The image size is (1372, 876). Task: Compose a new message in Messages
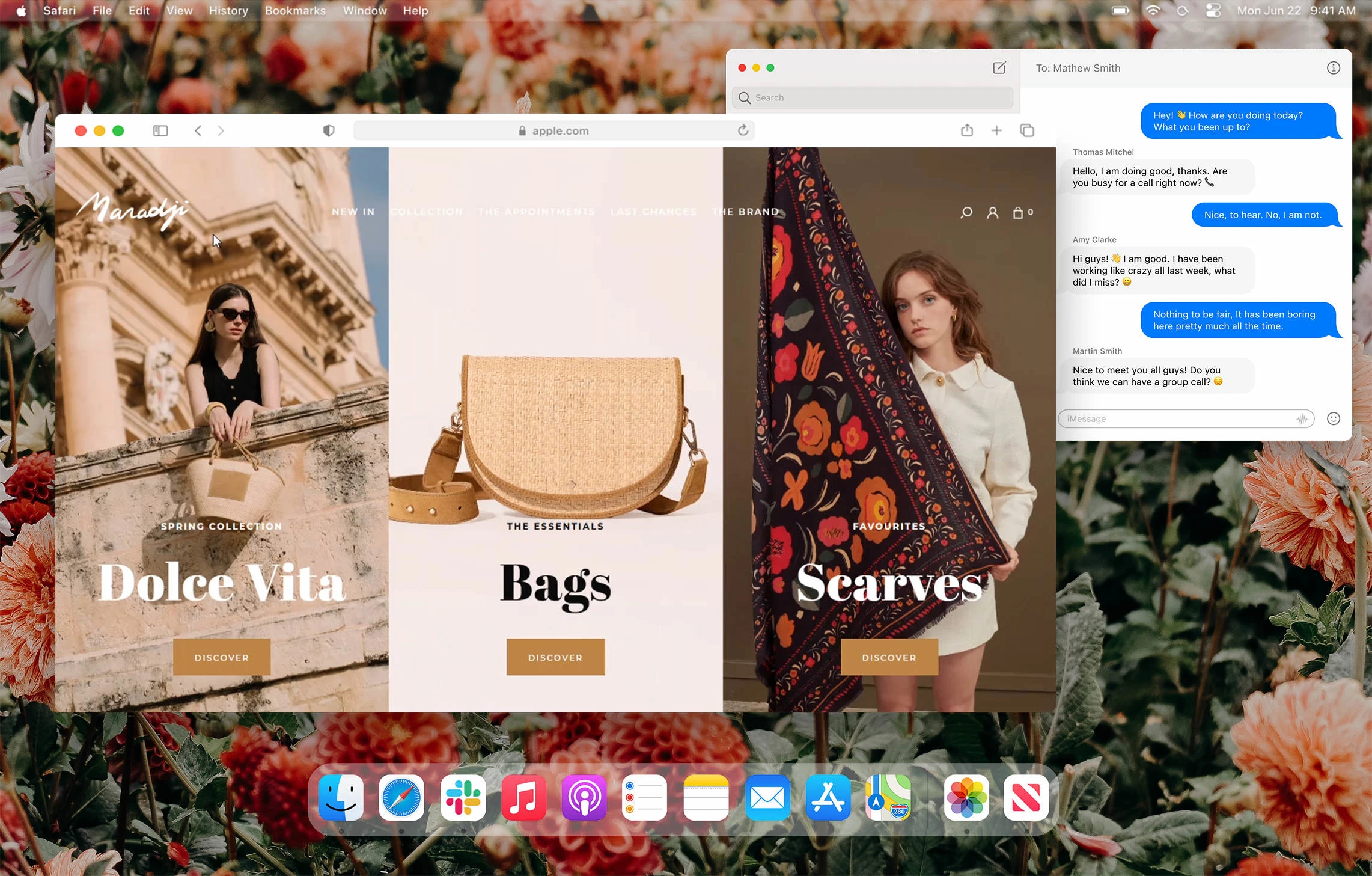[999, 68]
